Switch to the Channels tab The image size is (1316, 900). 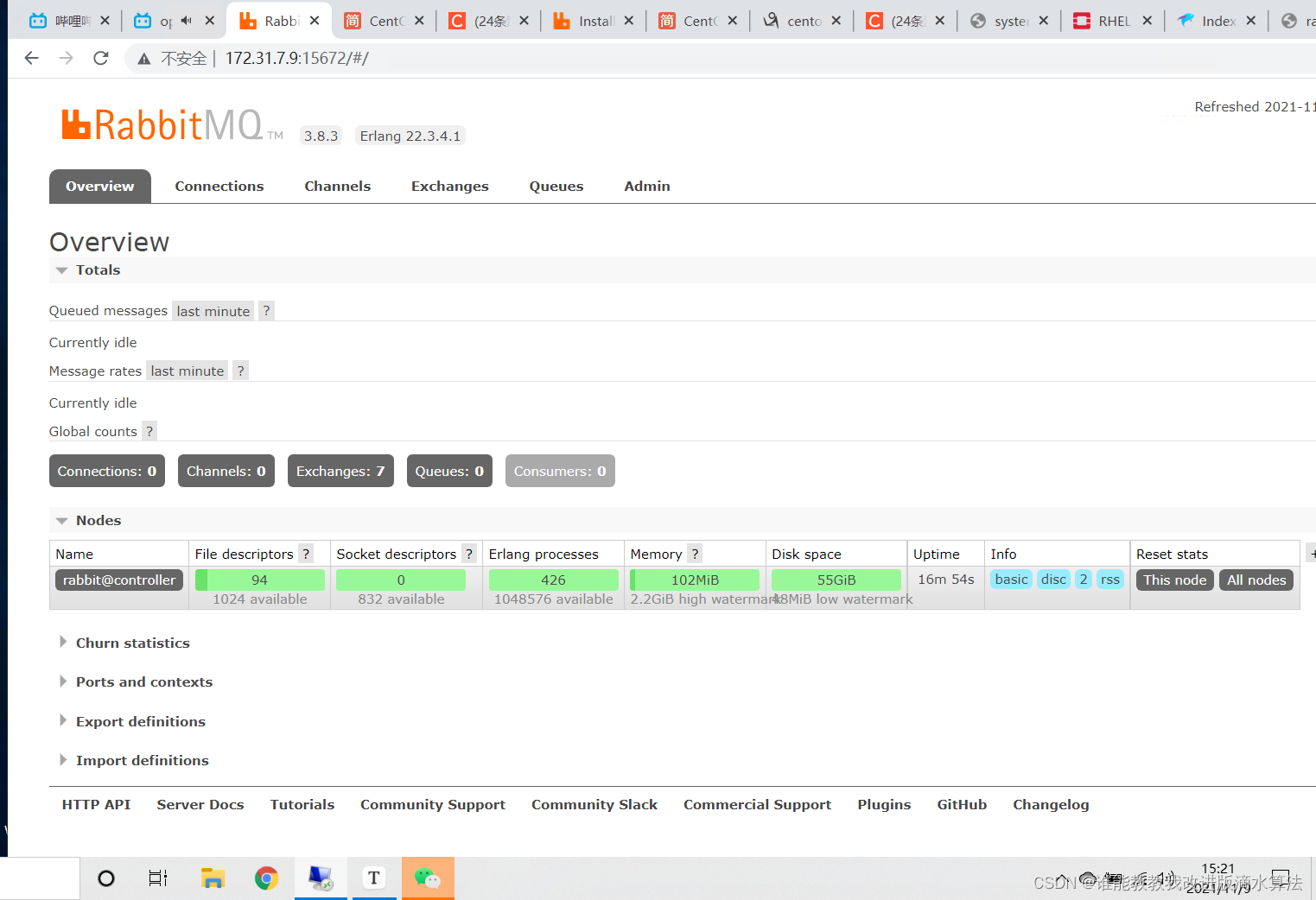point(338,187)
